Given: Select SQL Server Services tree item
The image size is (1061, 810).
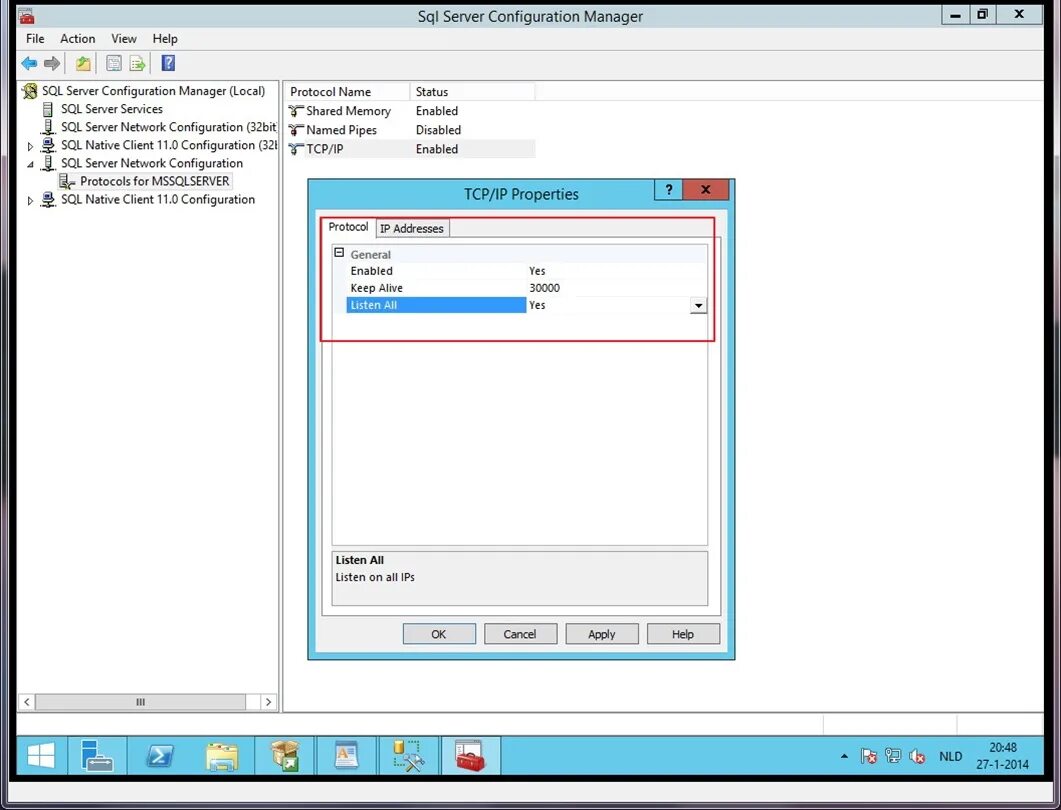Looking at the screenshot, I should (x=112, y=109).
